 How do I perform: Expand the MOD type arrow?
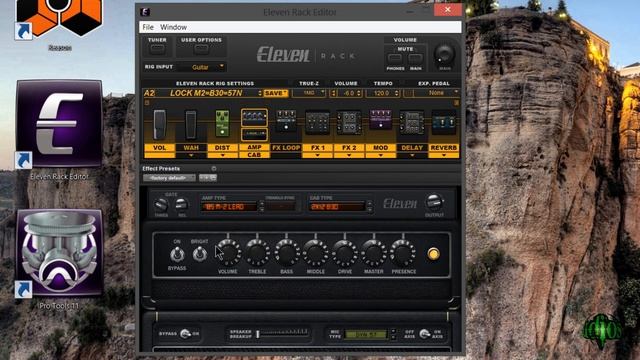pyautogui.click(x=380, y=155)
